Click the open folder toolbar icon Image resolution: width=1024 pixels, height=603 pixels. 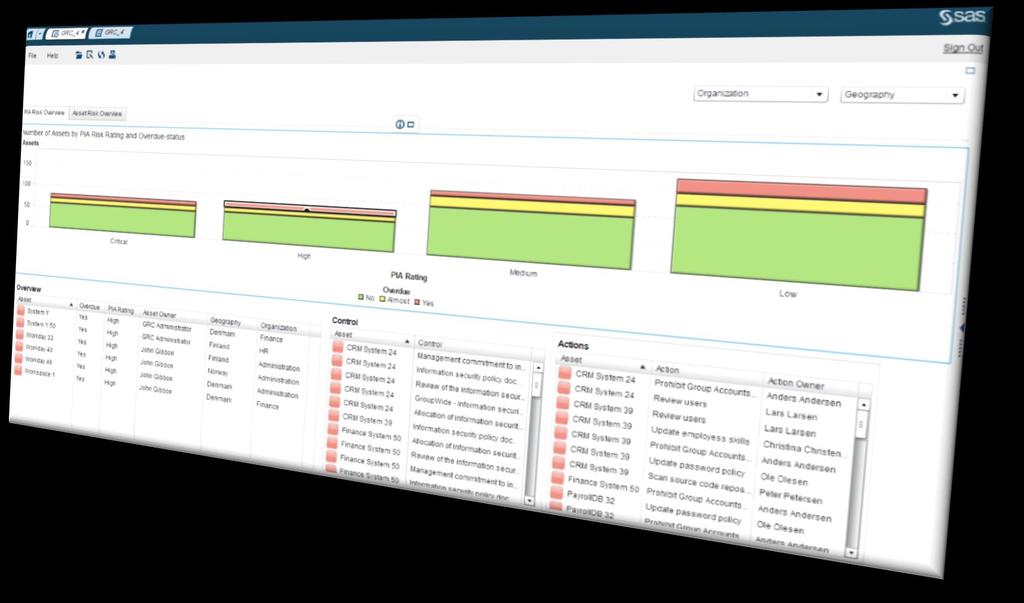pos(78,56)
